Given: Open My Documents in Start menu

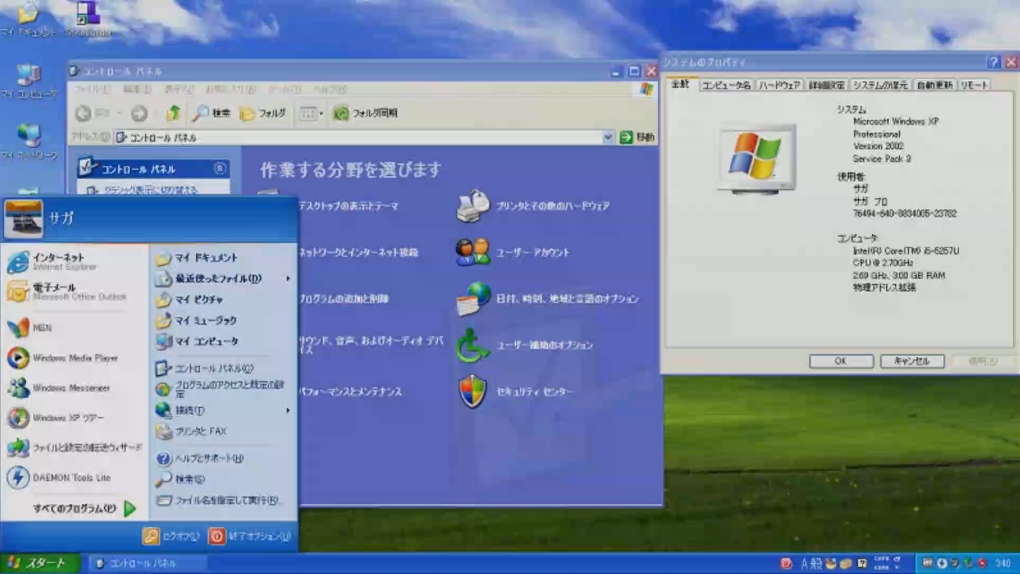Looking at the screenshot, I should pyautogui.click(x=197, y=258).
